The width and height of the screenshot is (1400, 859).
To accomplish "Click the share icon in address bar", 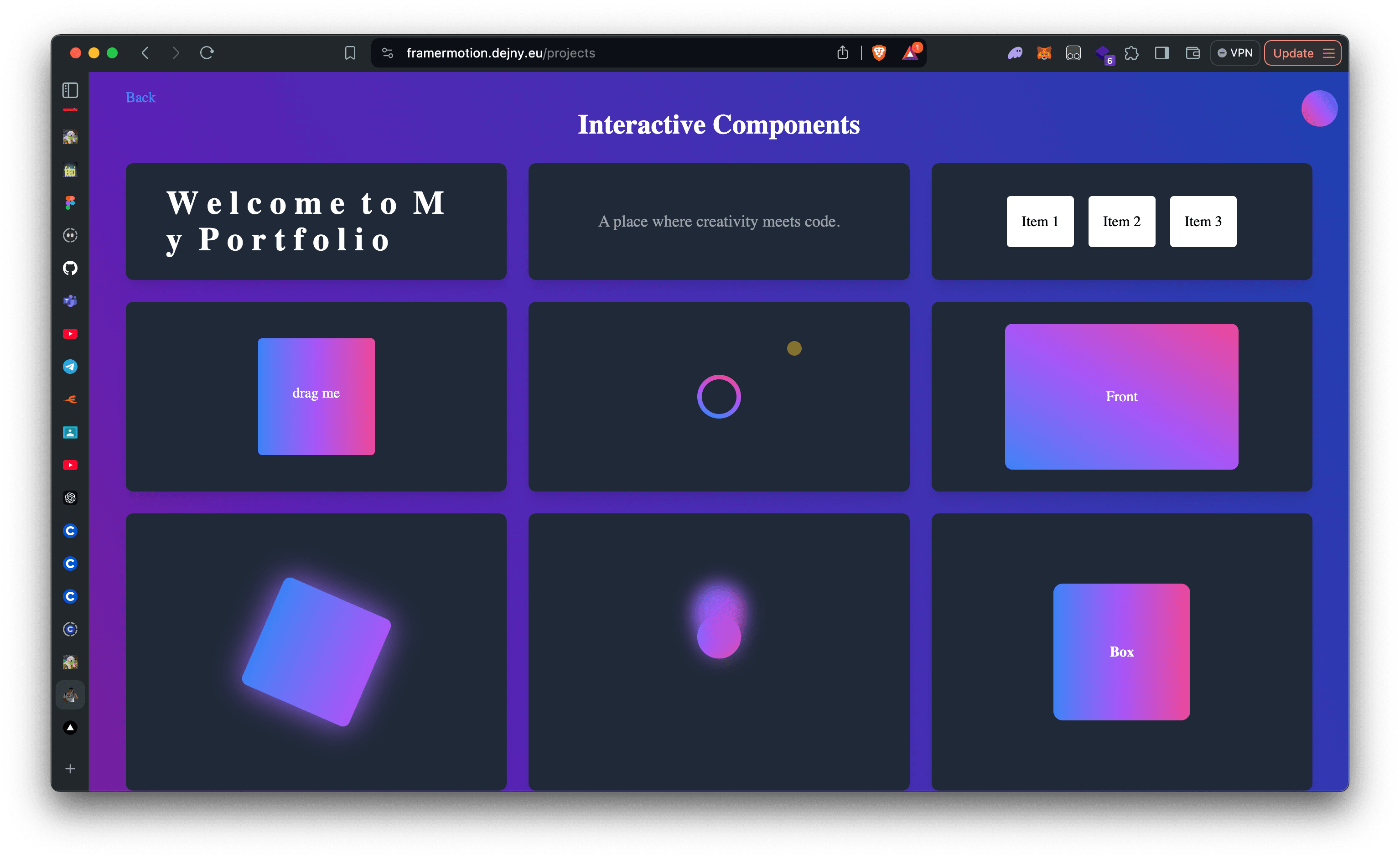I will coord(843,53).
